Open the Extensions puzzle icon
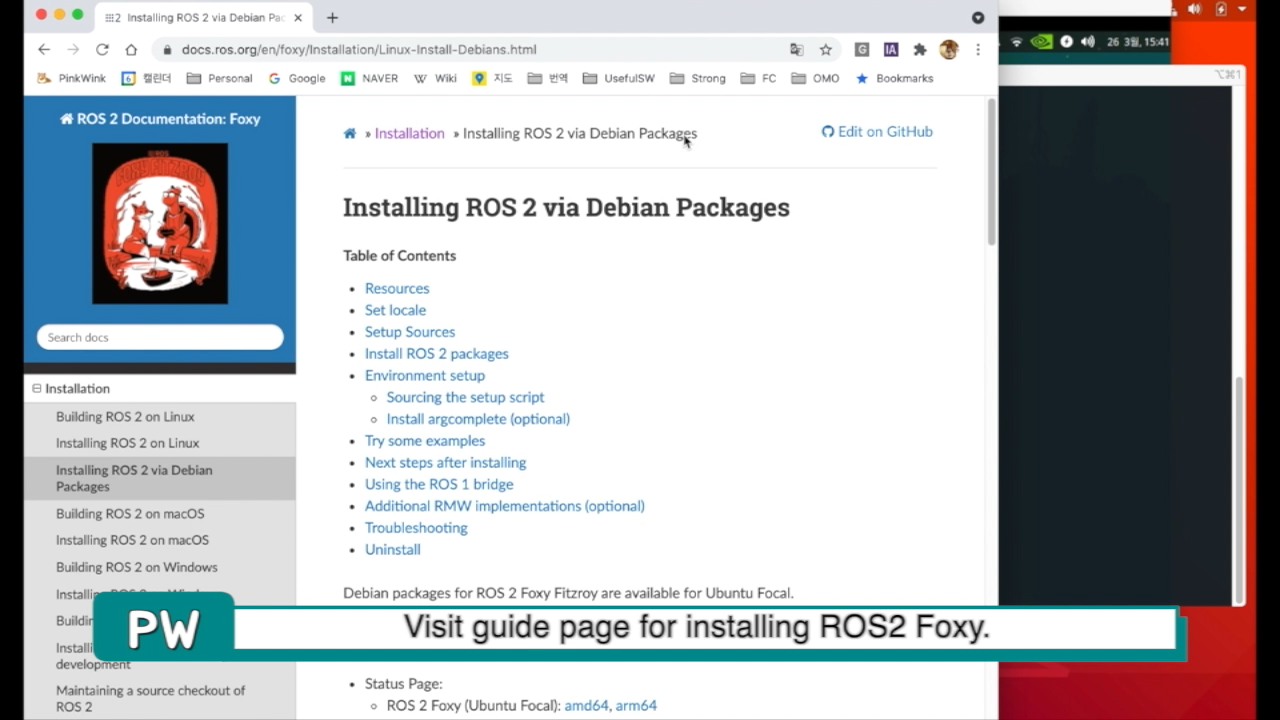The height and width of the screenshot is (720, 1280). coord(920,49)
